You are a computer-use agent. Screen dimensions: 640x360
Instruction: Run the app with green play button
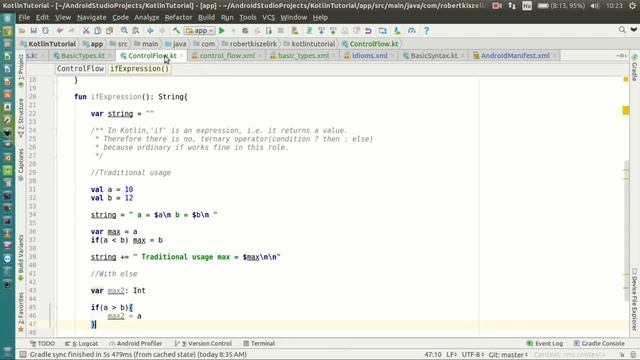[222, 31]
